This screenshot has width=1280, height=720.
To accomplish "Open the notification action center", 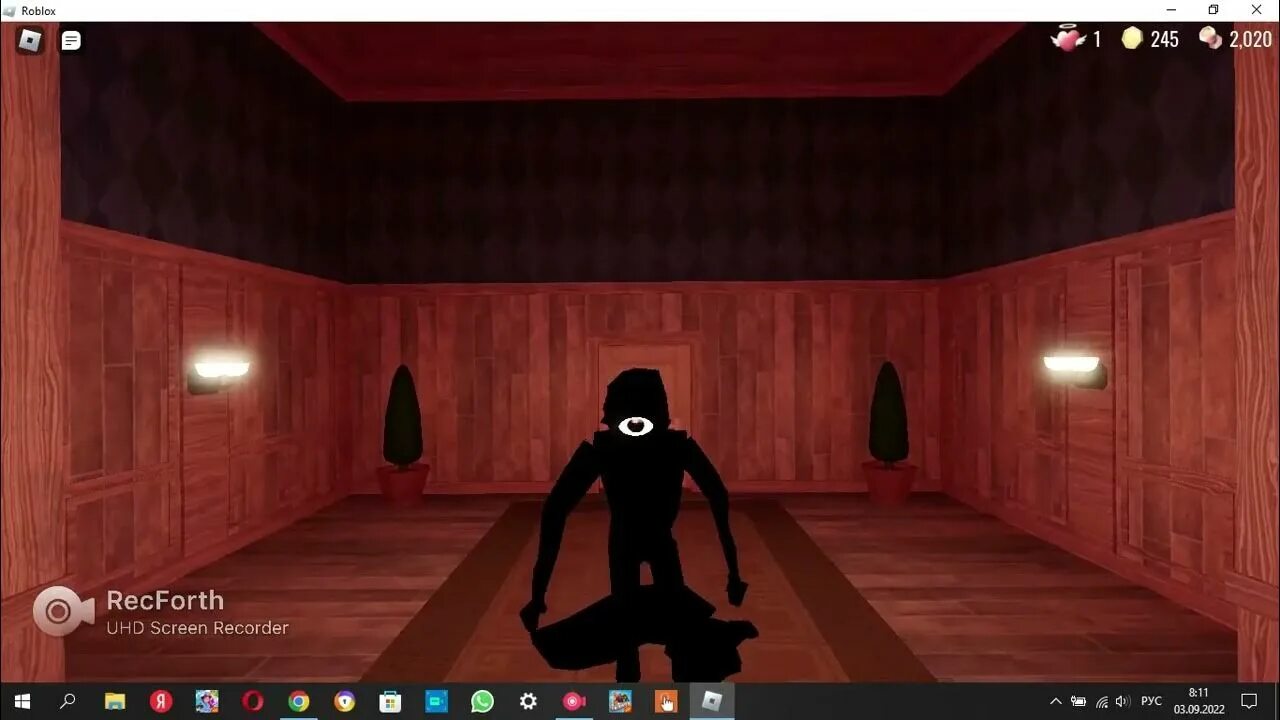I will click(x=1249, y=701).
